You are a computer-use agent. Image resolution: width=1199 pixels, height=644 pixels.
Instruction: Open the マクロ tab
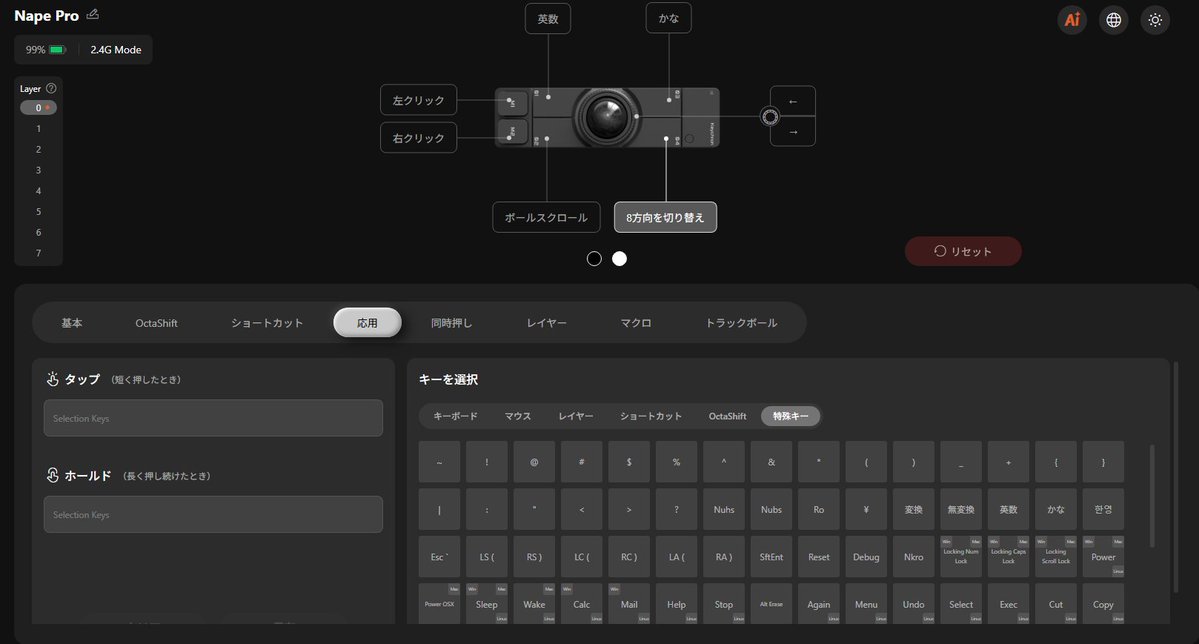[x=635, y=323]
